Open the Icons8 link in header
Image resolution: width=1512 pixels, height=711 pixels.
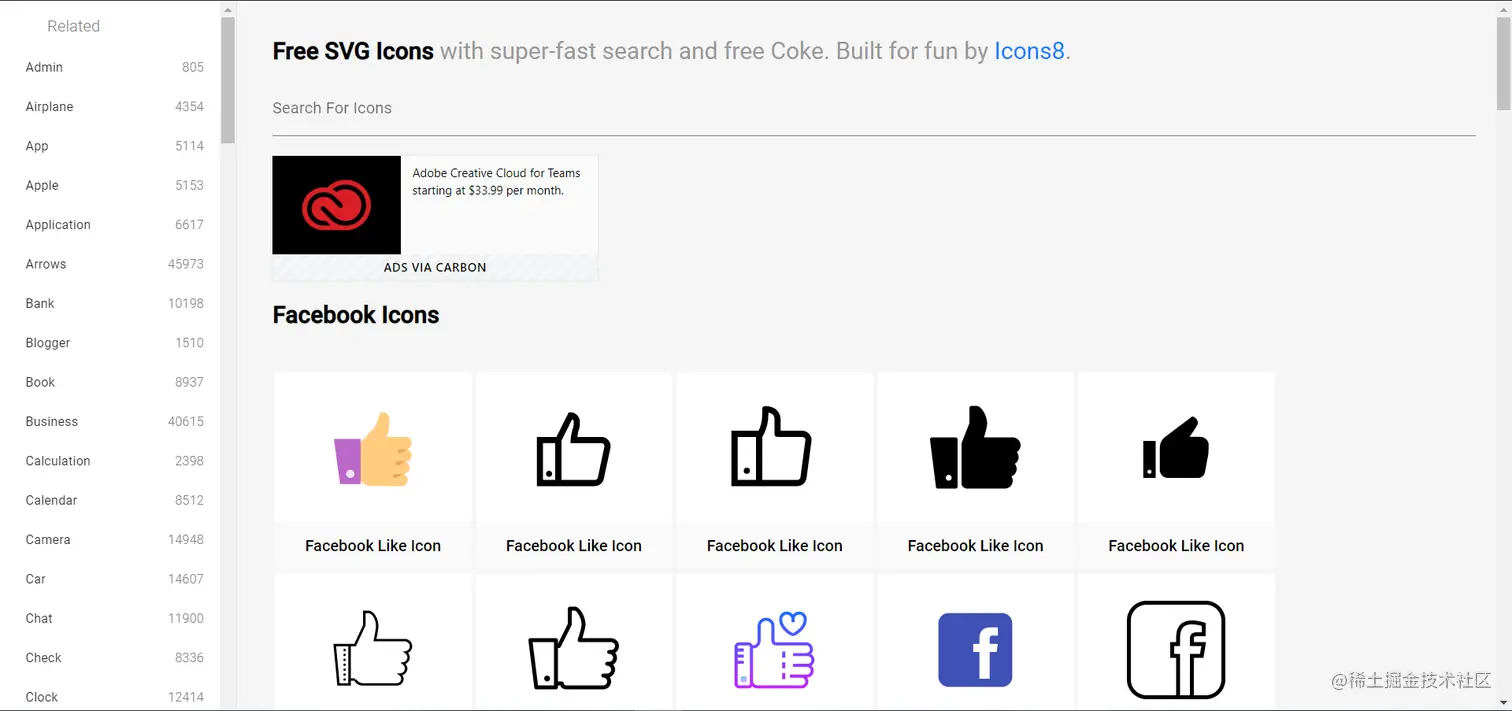click(1029, 51)
